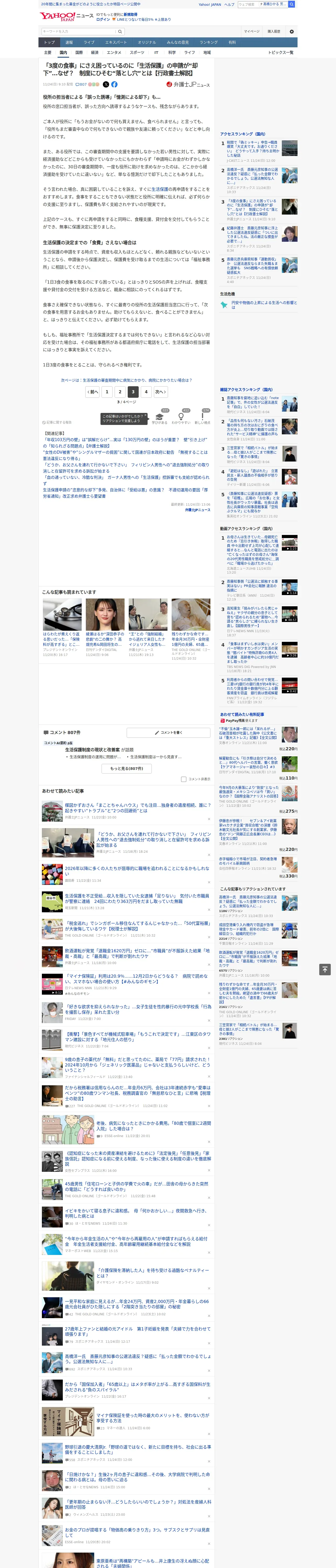The image size is (336, 1568).
Task: Open ranking item 1 税関で偽ミッキー thumbnail
Action: [290, 148]
